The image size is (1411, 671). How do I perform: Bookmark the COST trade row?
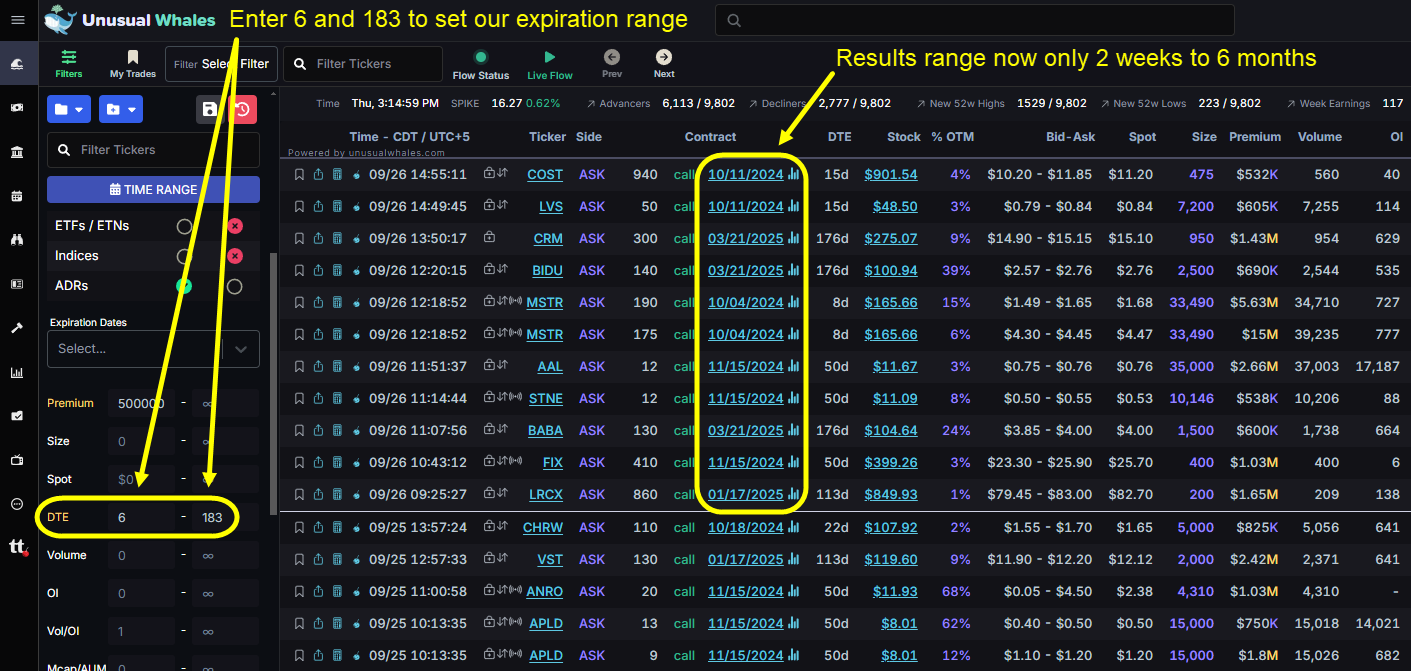(299, 174)
